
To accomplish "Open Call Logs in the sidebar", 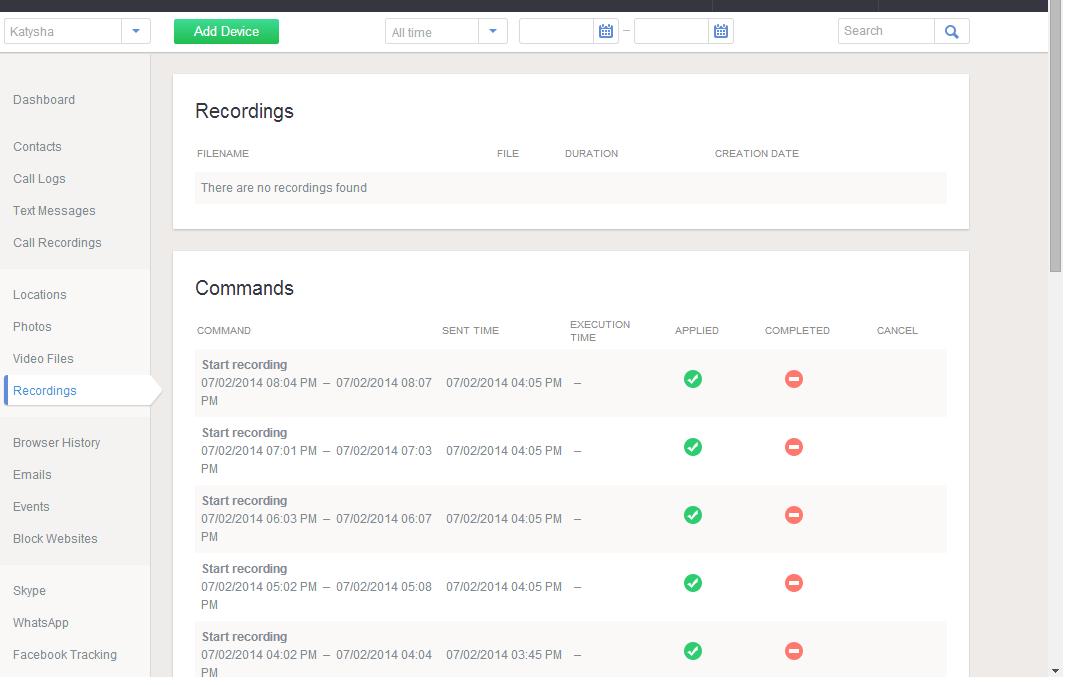I will 39,179.
